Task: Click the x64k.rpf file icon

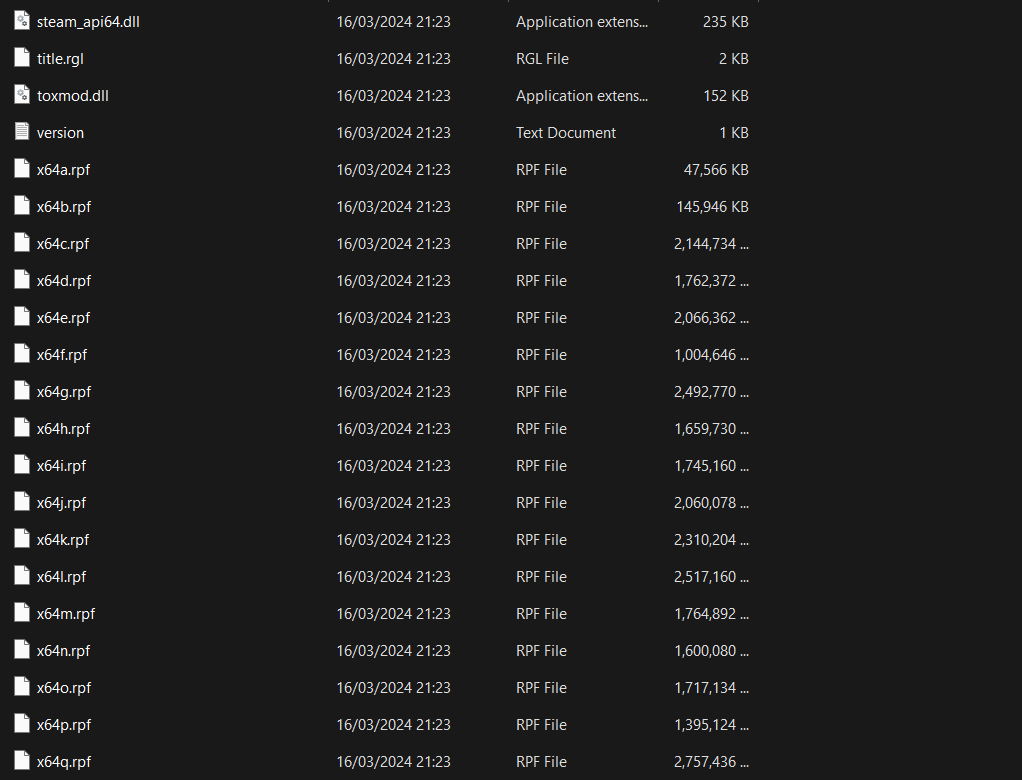Action: pyautogui.click(x=22, y=539)
